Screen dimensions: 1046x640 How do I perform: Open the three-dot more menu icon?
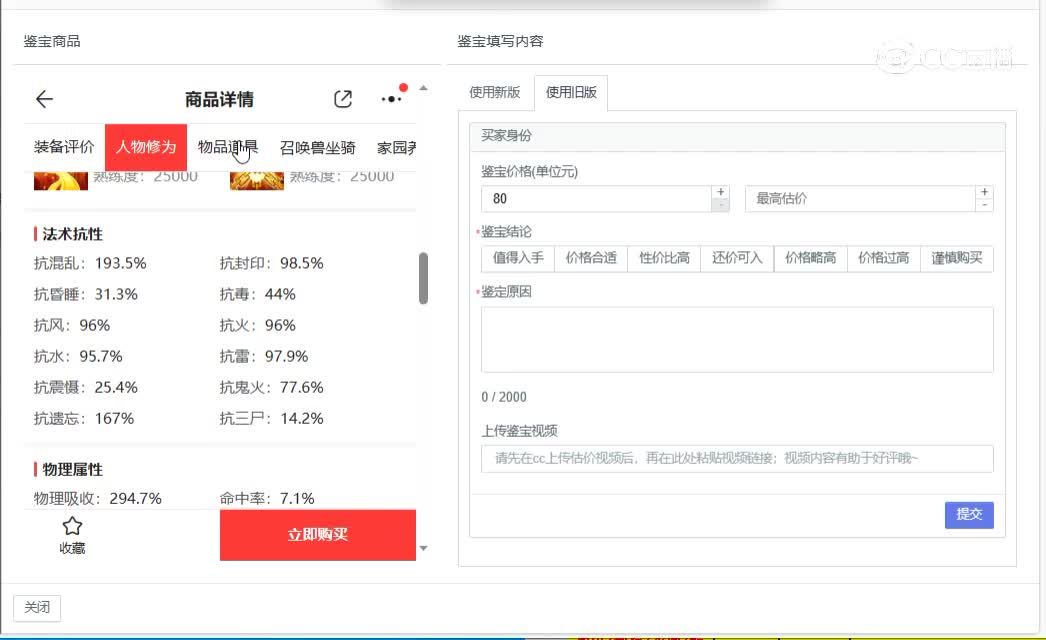392,99
